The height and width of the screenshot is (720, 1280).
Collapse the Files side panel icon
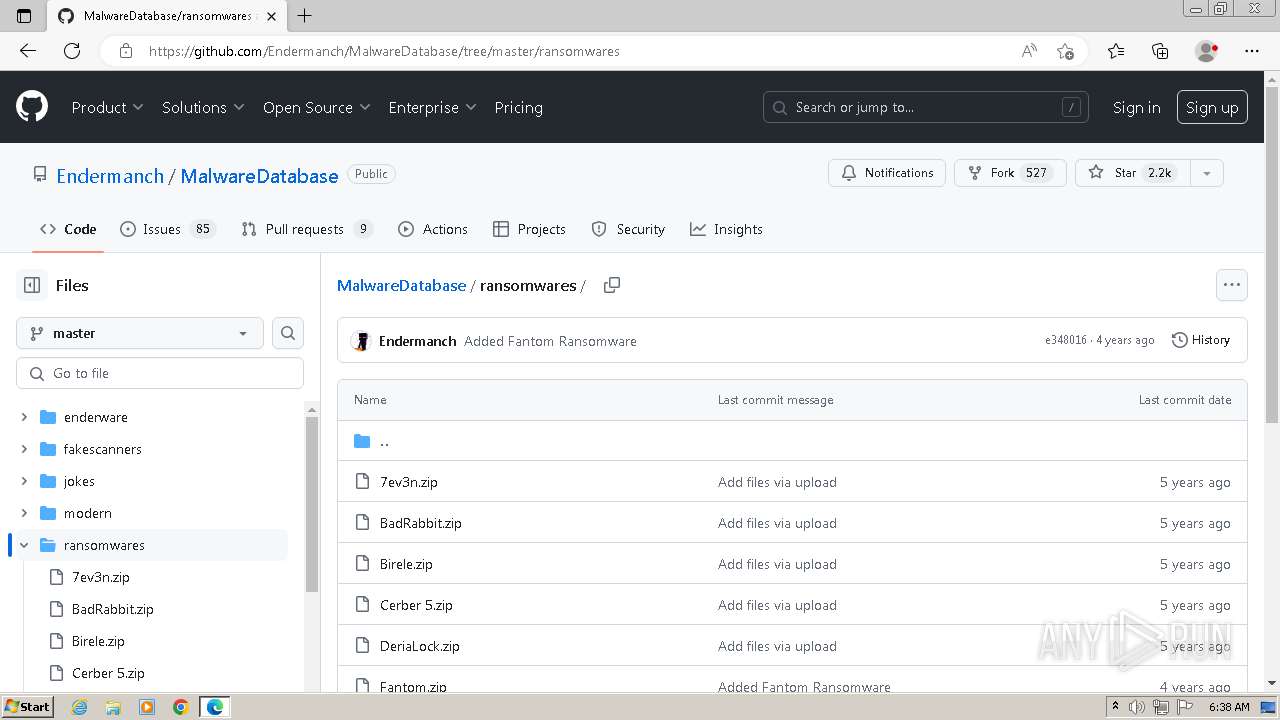click(32, 285)
